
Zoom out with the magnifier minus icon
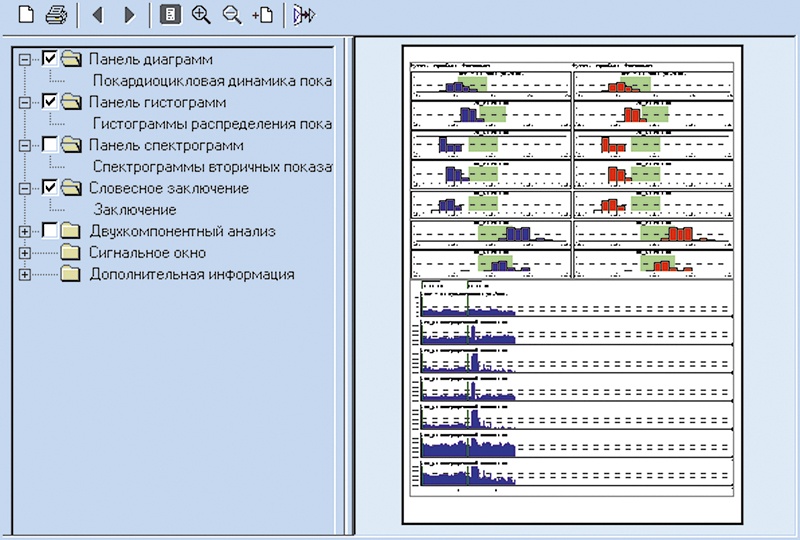click(x=232, y=15)
